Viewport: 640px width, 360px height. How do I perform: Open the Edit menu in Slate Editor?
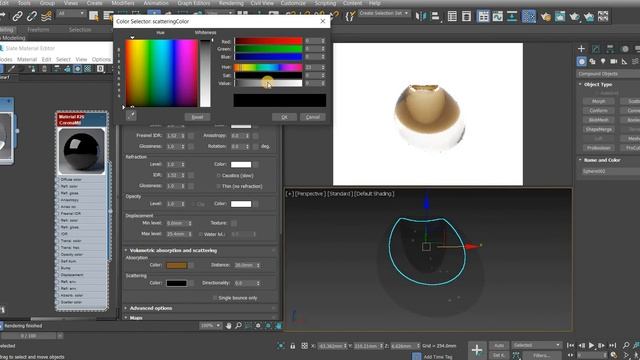point(47,60)
